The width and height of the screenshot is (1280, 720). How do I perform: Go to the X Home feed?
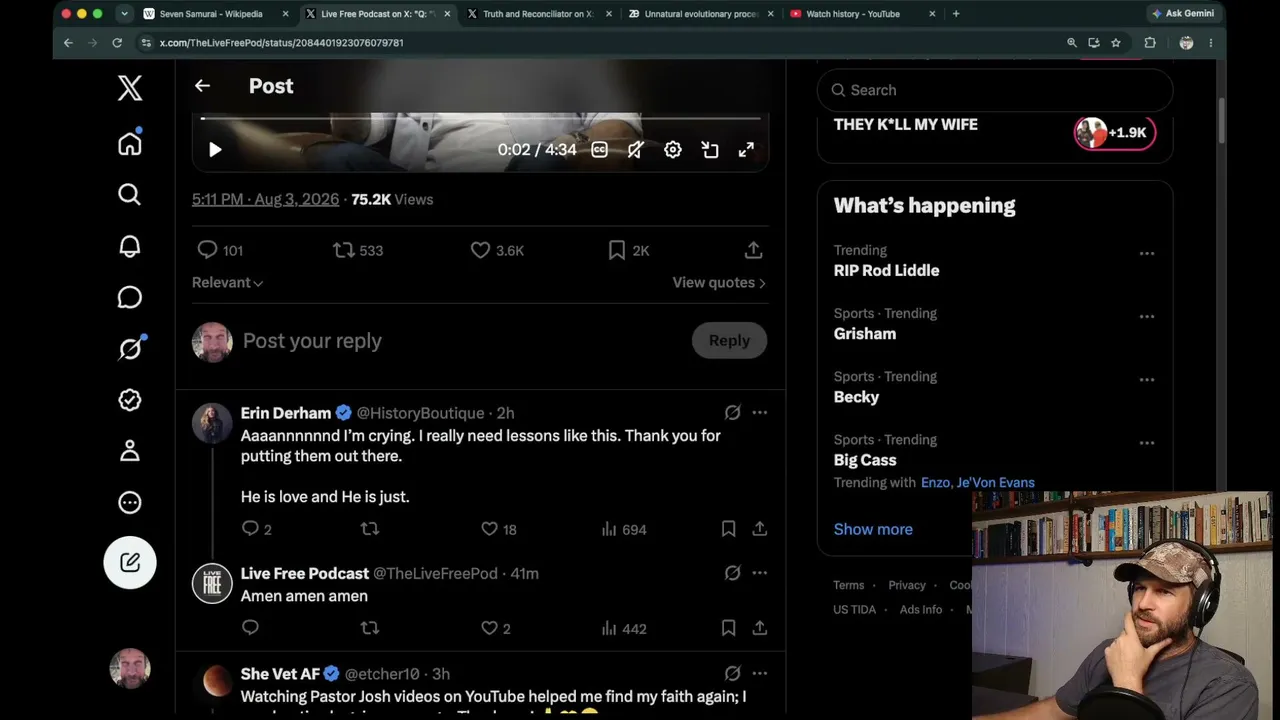130,144
